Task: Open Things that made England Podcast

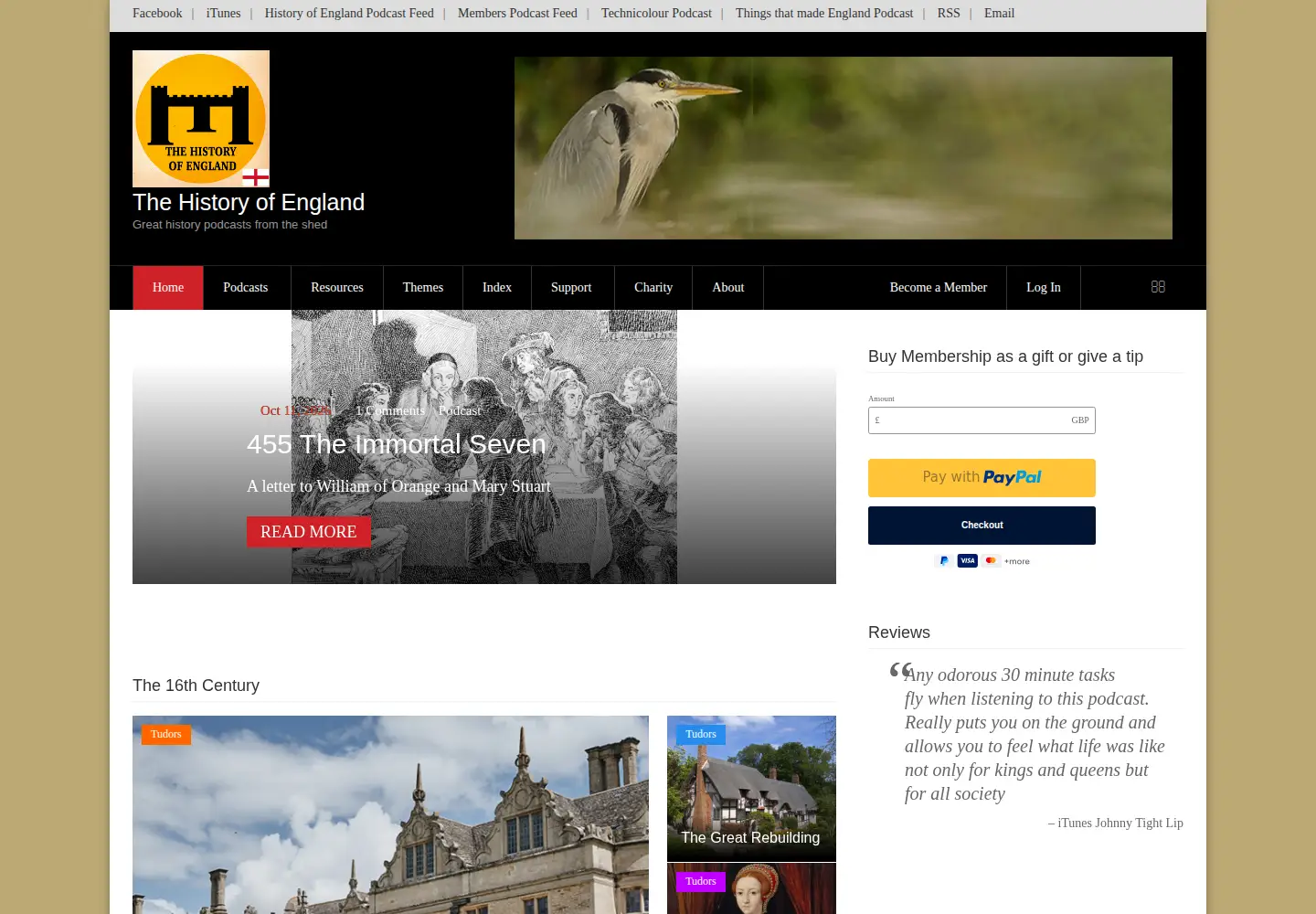Action: (x=824, y=13)
